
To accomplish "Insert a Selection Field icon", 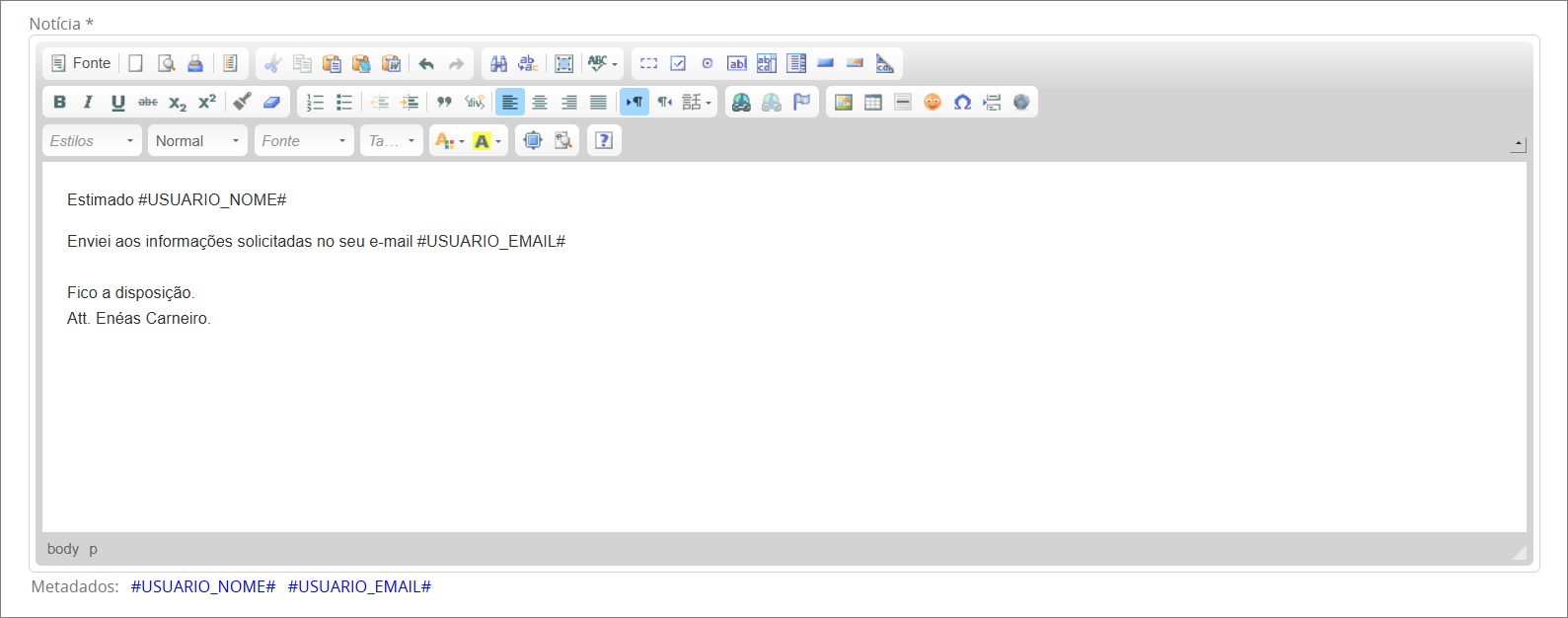I will (x=796, y=63).
